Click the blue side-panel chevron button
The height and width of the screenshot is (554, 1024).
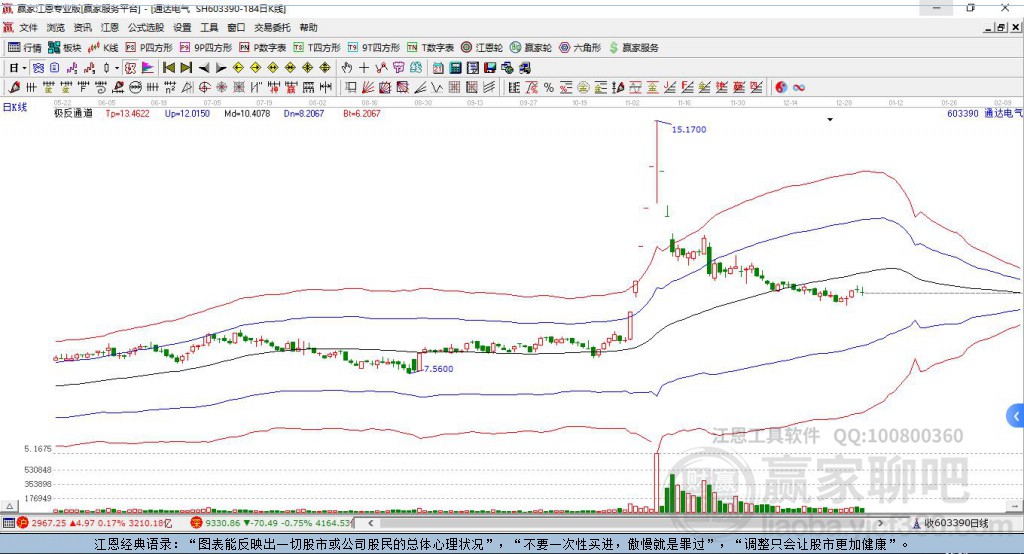(1016, 416)
